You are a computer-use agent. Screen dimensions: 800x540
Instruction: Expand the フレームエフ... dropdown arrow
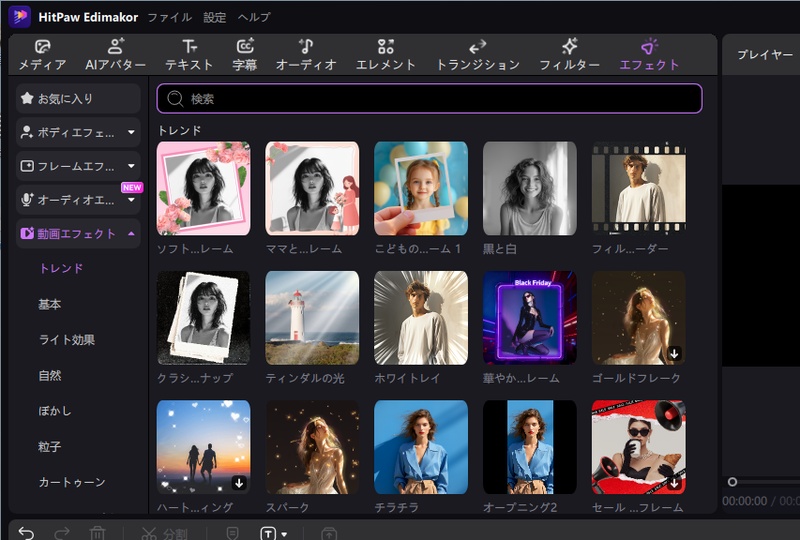coord(131,166)
